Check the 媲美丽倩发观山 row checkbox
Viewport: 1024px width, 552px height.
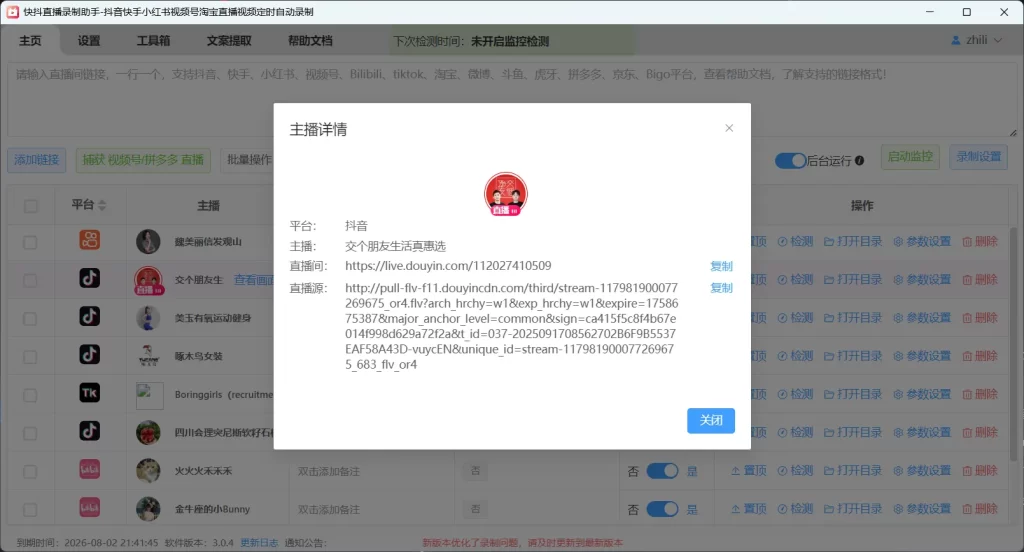pyautogui.click(x=30, y=242)
